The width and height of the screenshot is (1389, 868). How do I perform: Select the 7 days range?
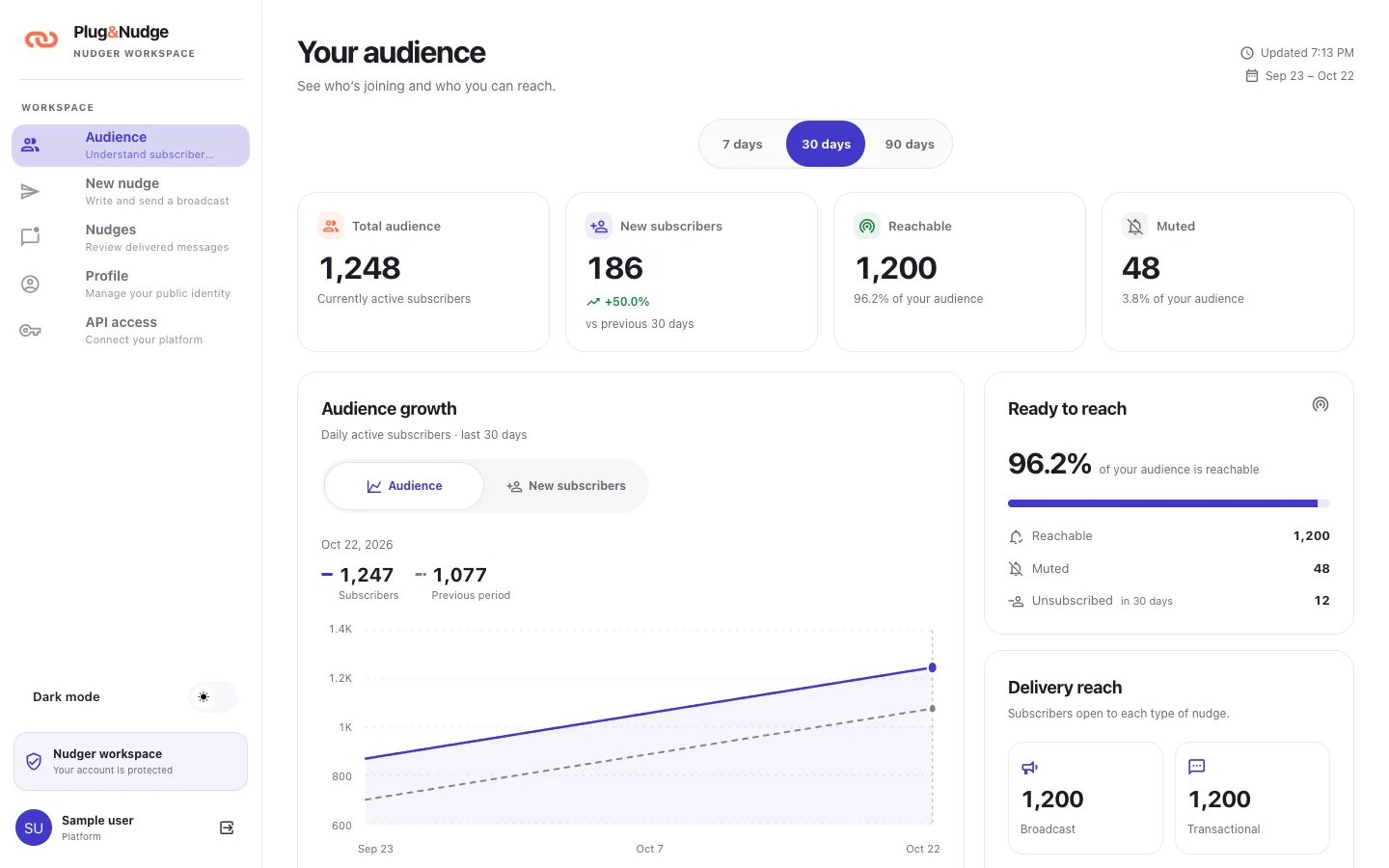tap(743, 145)
